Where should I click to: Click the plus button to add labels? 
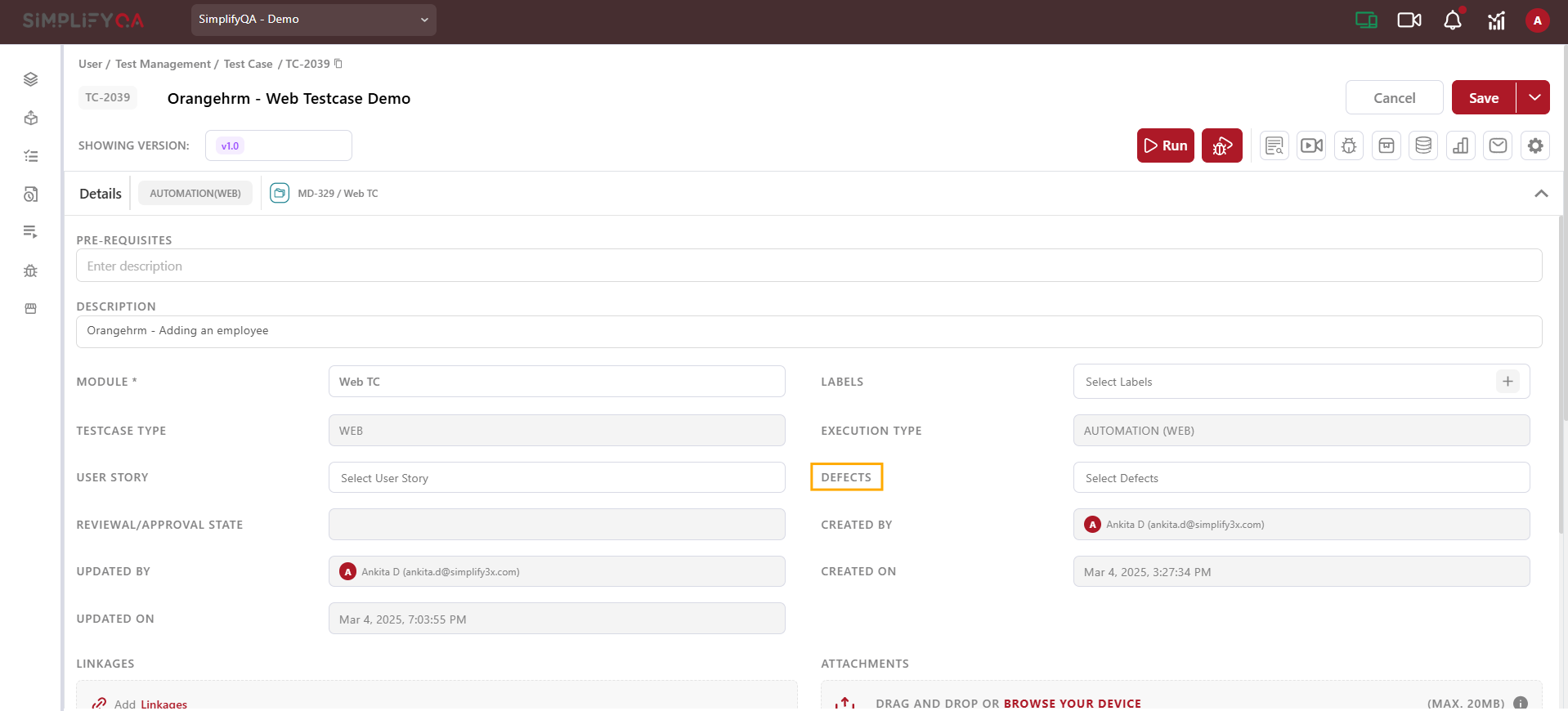pos(1508,382)
